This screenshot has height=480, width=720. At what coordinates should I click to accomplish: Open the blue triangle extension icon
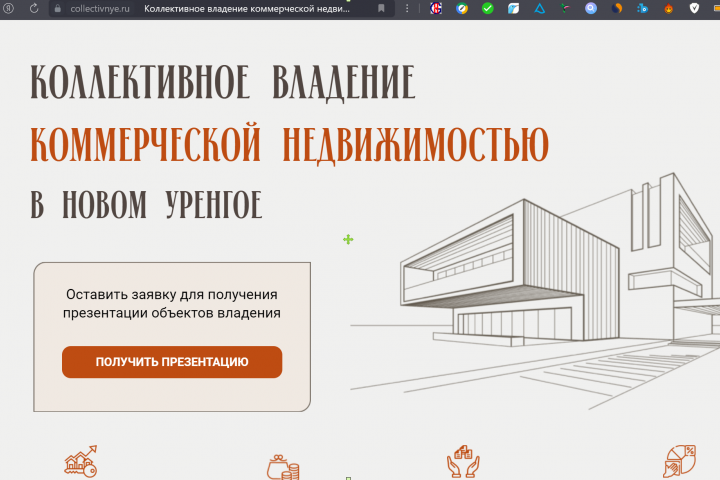pos(540,8)
